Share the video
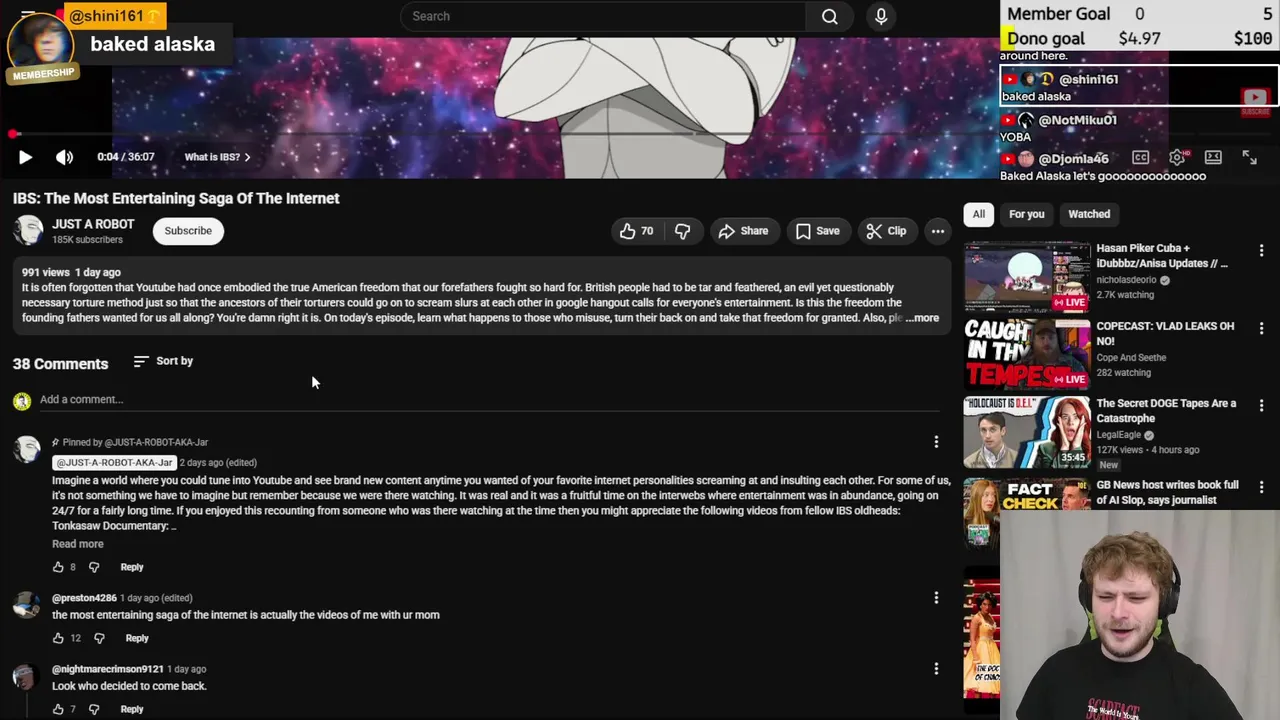Image resolution: width=1280 pixels, height=720 pixels. pyautogui.click(x=743, y=231)
